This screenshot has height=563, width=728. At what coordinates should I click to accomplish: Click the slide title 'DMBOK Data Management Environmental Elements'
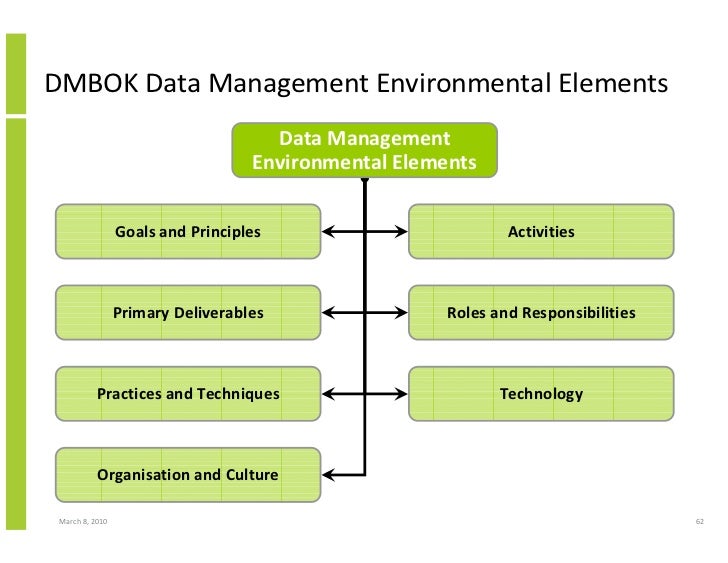(x=356, y=84)
